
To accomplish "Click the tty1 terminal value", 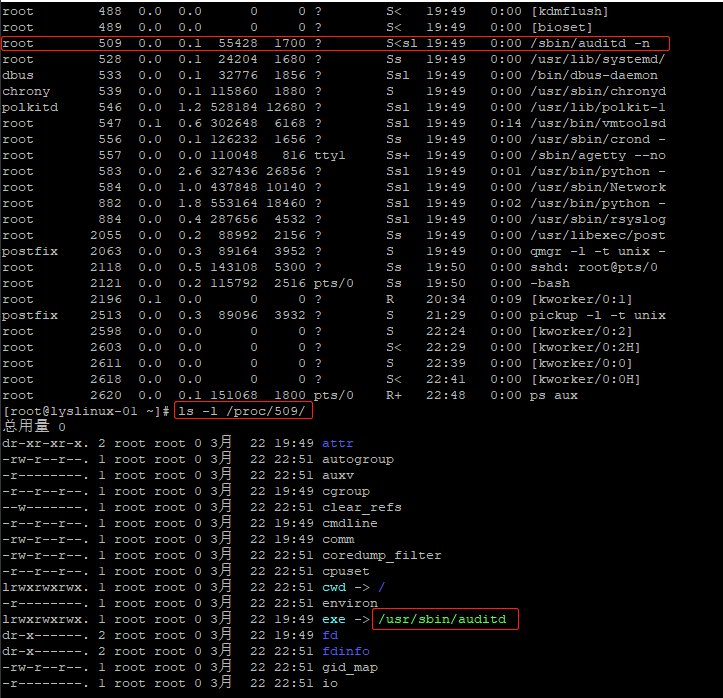I will click(x=329, y=155).
